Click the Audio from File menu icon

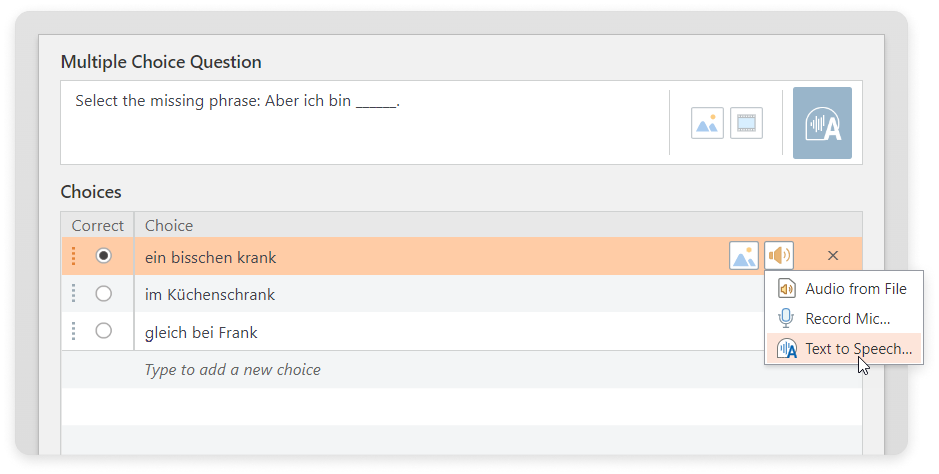[x=786, y=288]
